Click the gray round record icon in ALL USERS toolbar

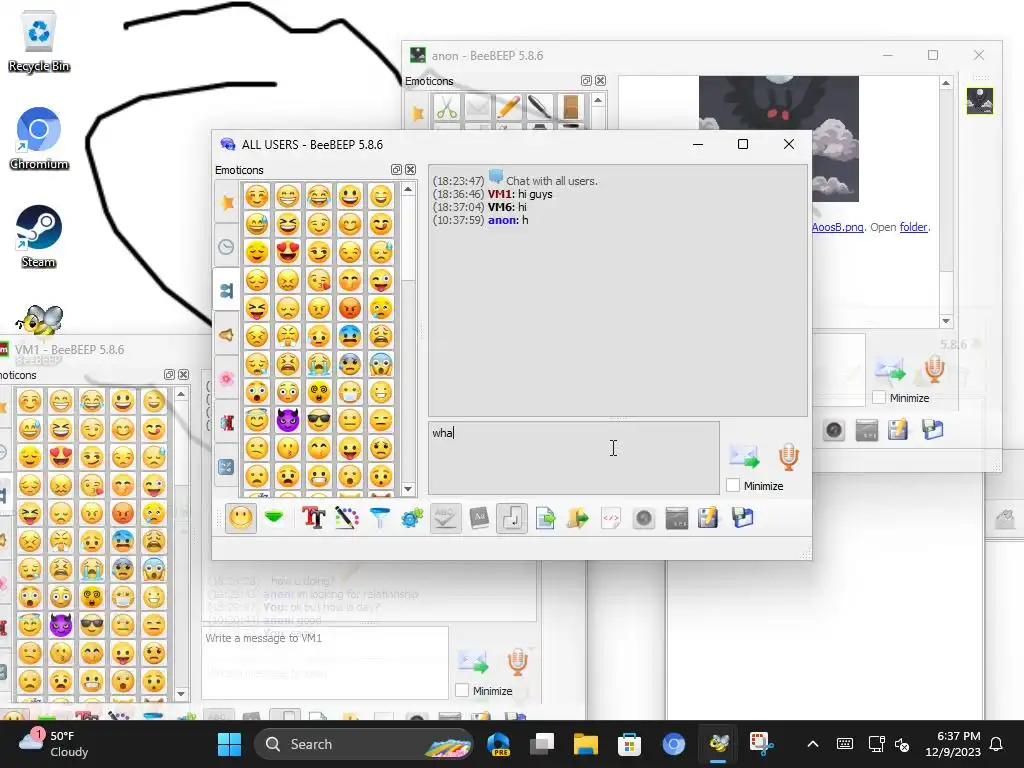point(644,518)
